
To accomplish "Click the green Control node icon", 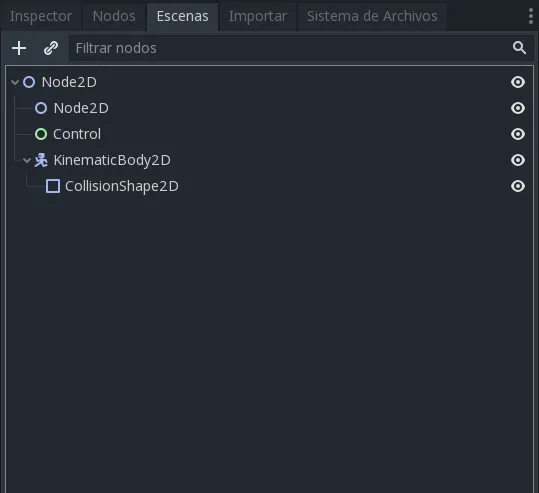I will point(41,134).
